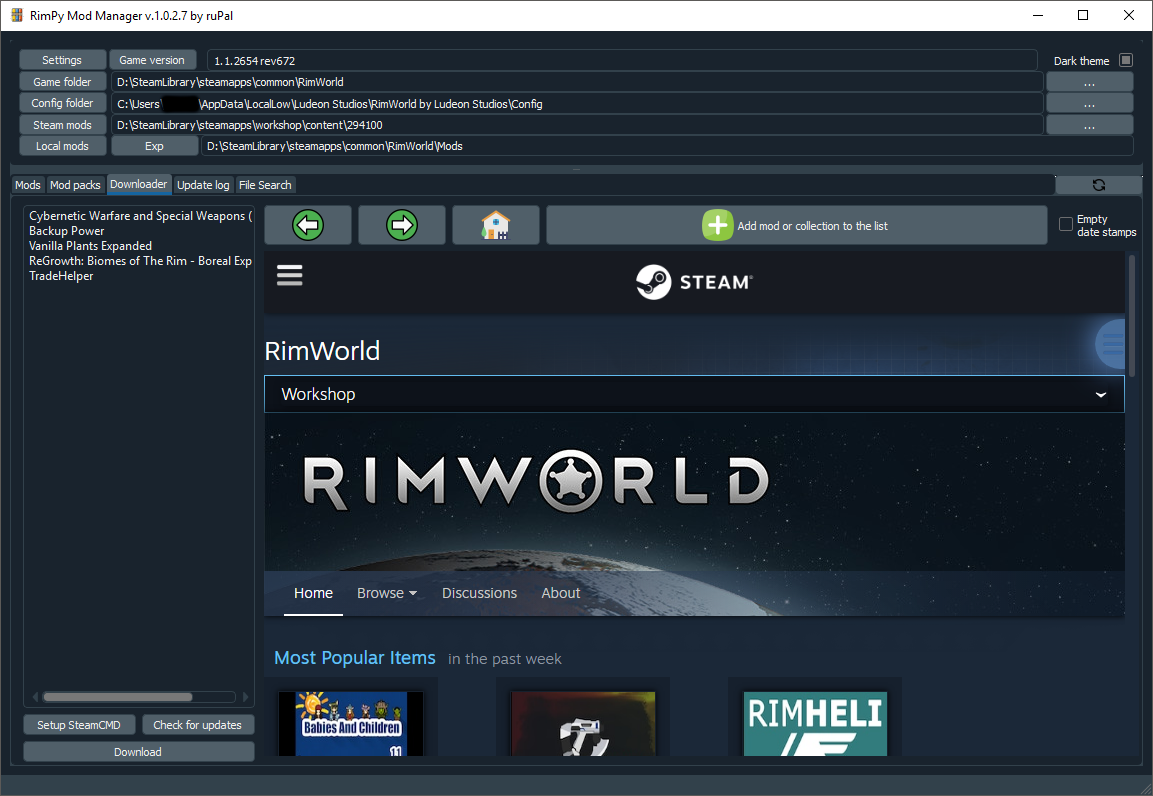The image size is (1153, 796).
Task: Click the Config folder path field
Action: point(577,104)
